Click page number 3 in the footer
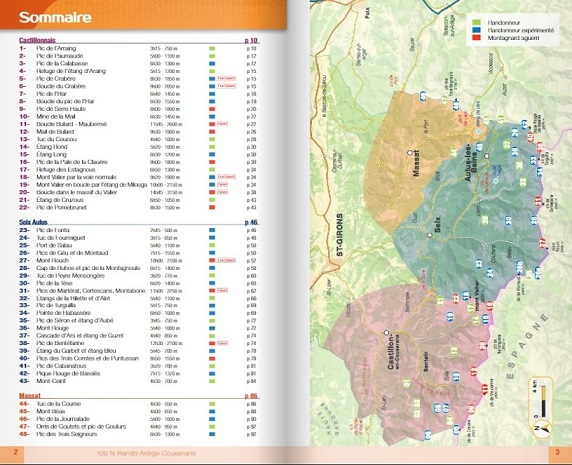 coord(557,452)
